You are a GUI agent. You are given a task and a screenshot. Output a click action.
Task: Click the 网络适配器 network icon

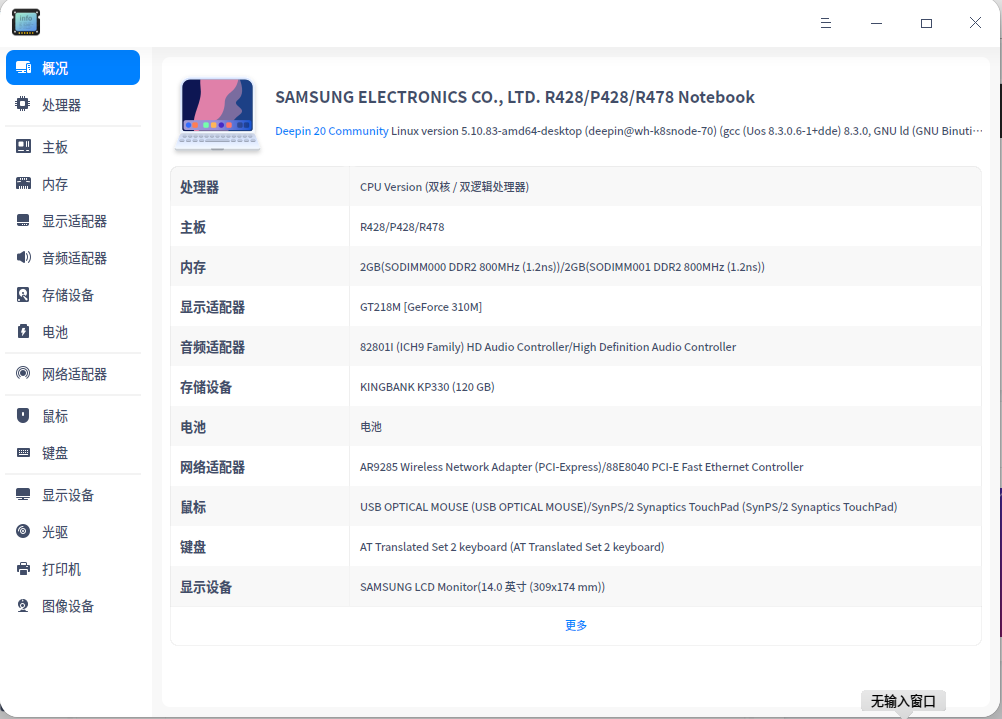[x=23, y=373]
